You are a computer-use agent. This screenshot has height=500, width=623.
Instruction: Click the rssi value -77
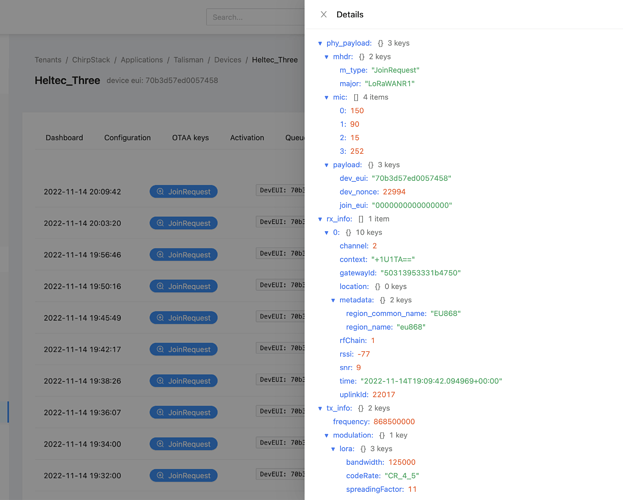pyautogui.click(x=364, y=354)
